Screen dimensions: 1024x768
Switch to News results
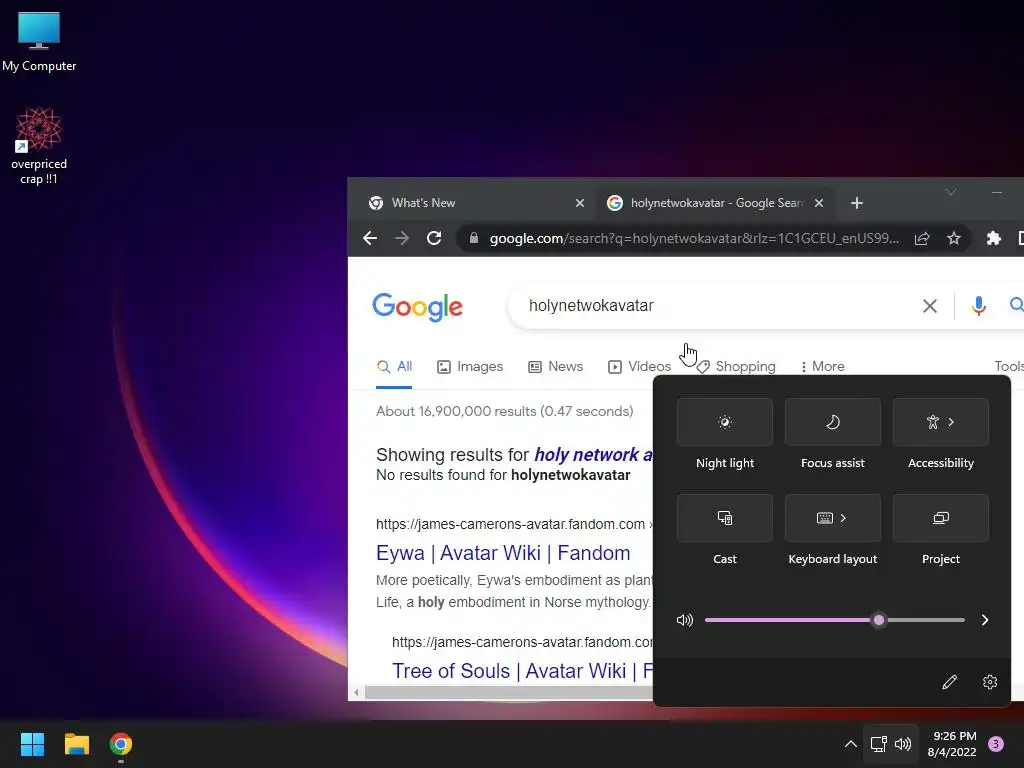pyautogui.click(x=555, y=366)
